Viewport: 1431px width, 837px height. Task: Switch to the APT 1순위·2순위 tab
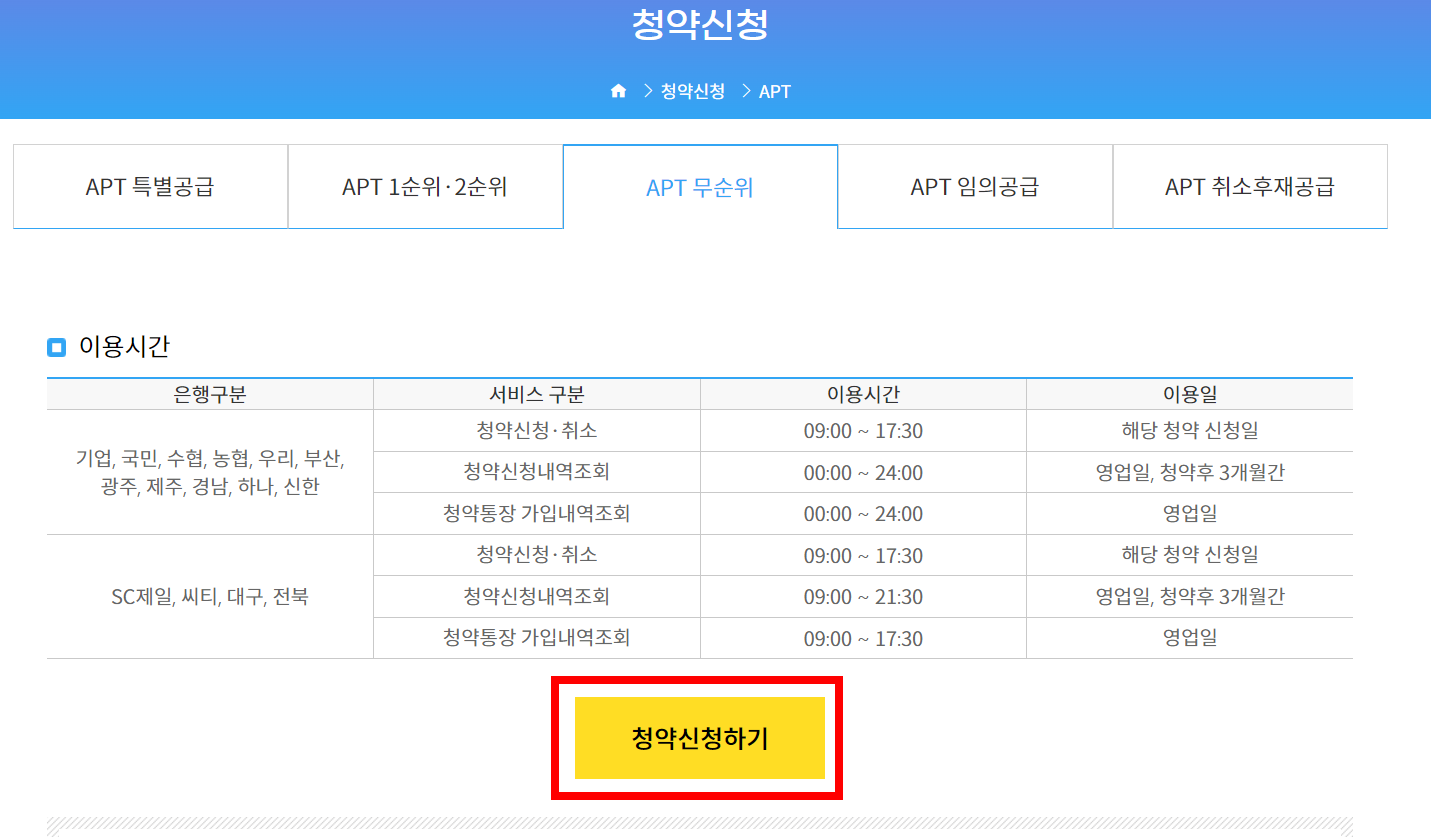pyautogui.click(x=424, y=186)
